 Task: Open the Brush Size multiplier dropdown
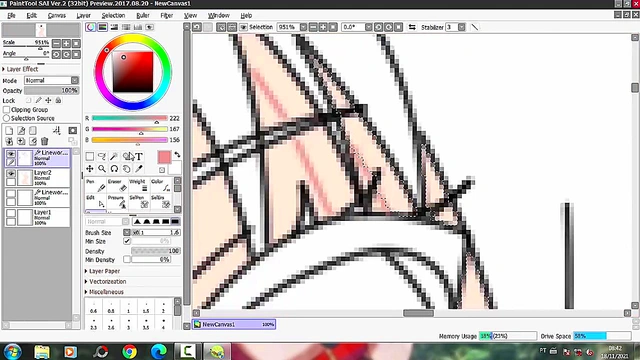point(127,232)
